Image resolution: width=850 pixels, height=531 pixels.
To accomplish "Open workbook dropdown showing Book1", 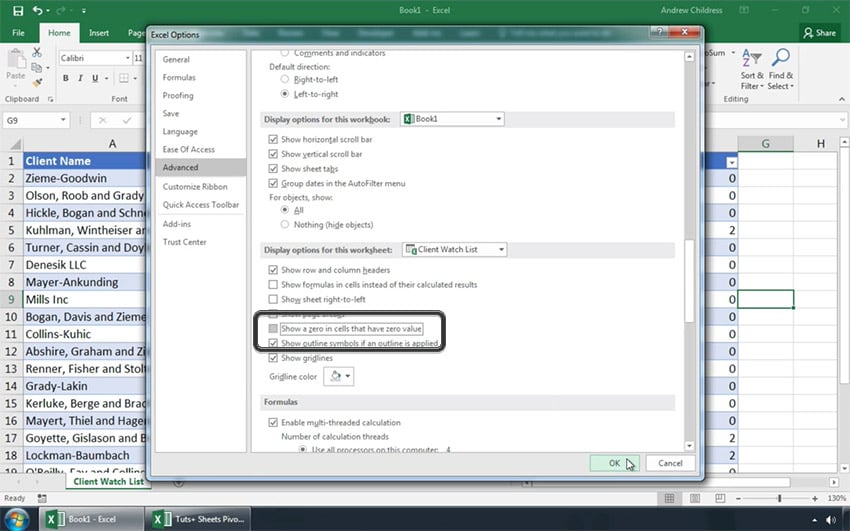I will (x=452, y=119).
